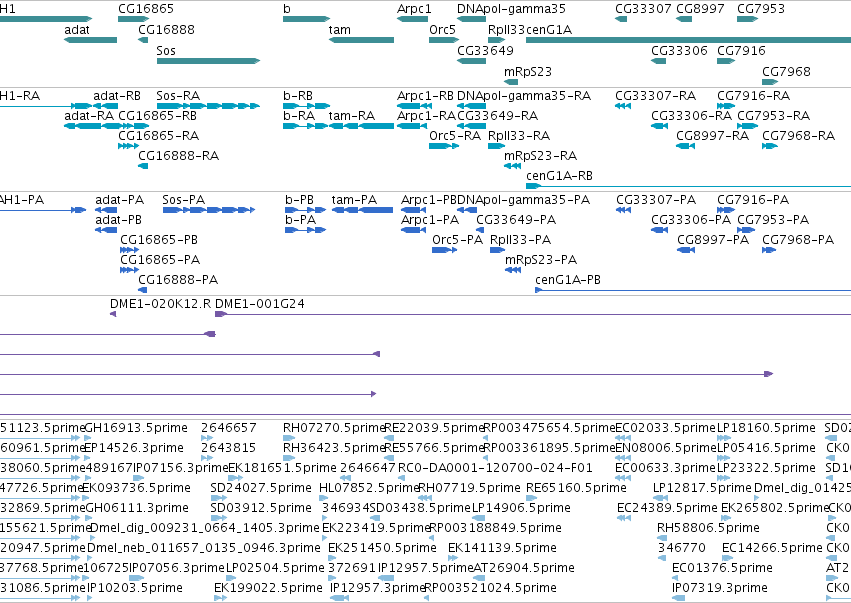
Task: Select the CG7968-RA transcript label
Action: click(798, 136)
